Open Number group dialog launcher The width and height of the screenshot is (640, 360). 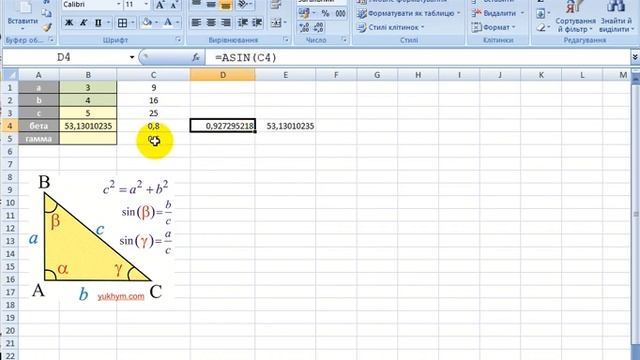[344, 40]
